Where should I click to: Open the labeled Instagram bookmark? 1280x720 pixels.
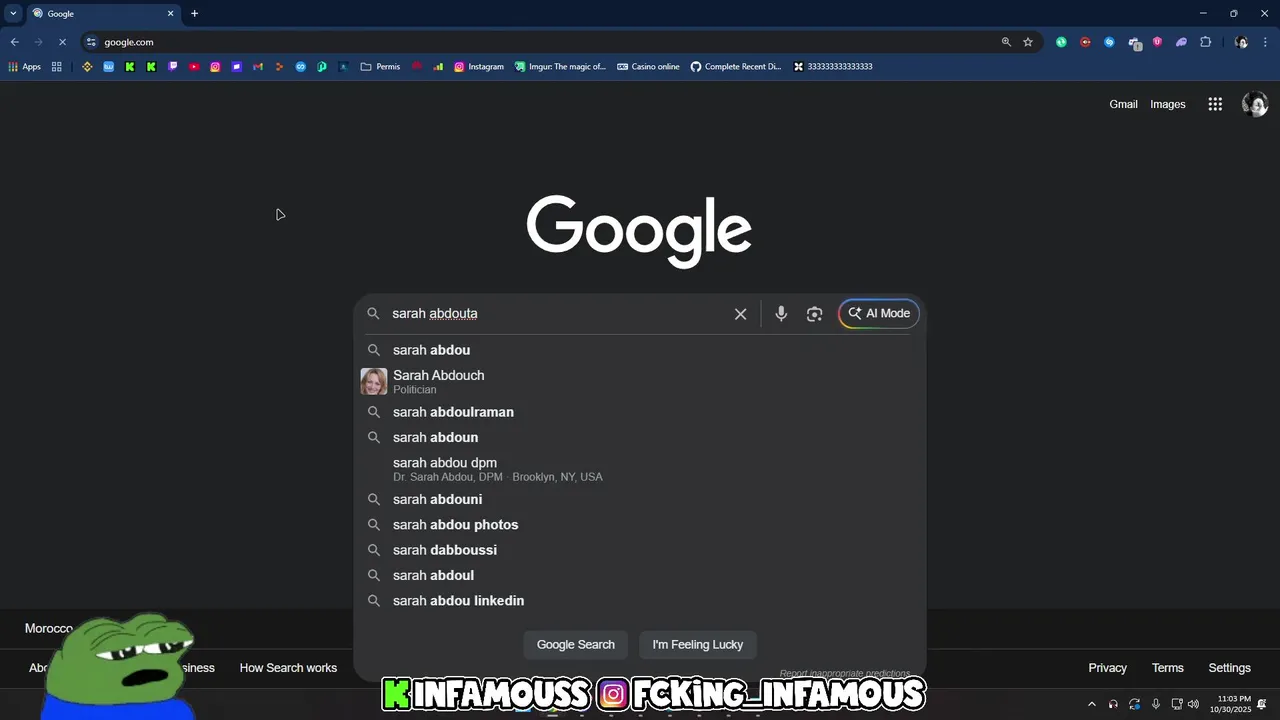[479, 67]
